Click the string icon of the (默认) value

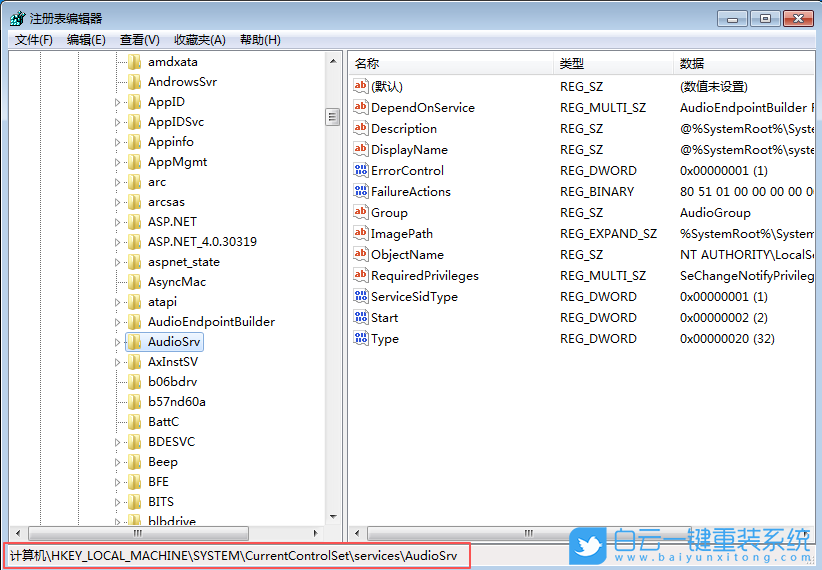[x=361, y=86]
